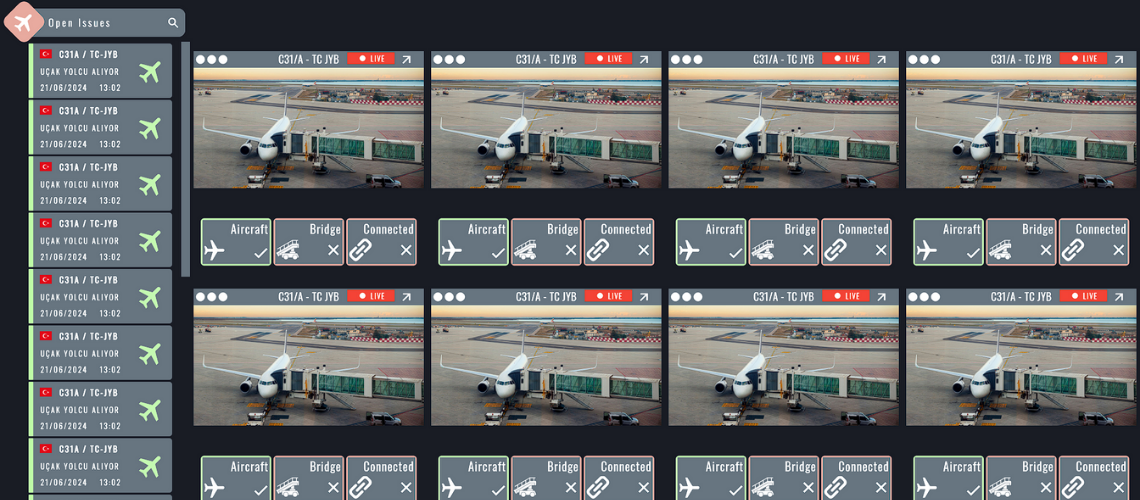Screen dimensions: 1140x500
Task: Click the three dots on the second top-row feed header
Action: pos(449,59)
